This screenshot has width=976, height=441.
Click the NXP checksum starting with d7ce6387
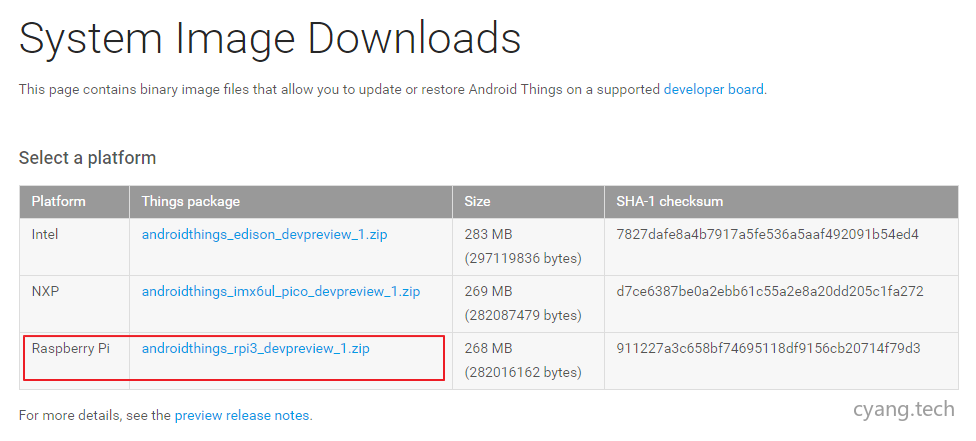[x=770, y=291]
